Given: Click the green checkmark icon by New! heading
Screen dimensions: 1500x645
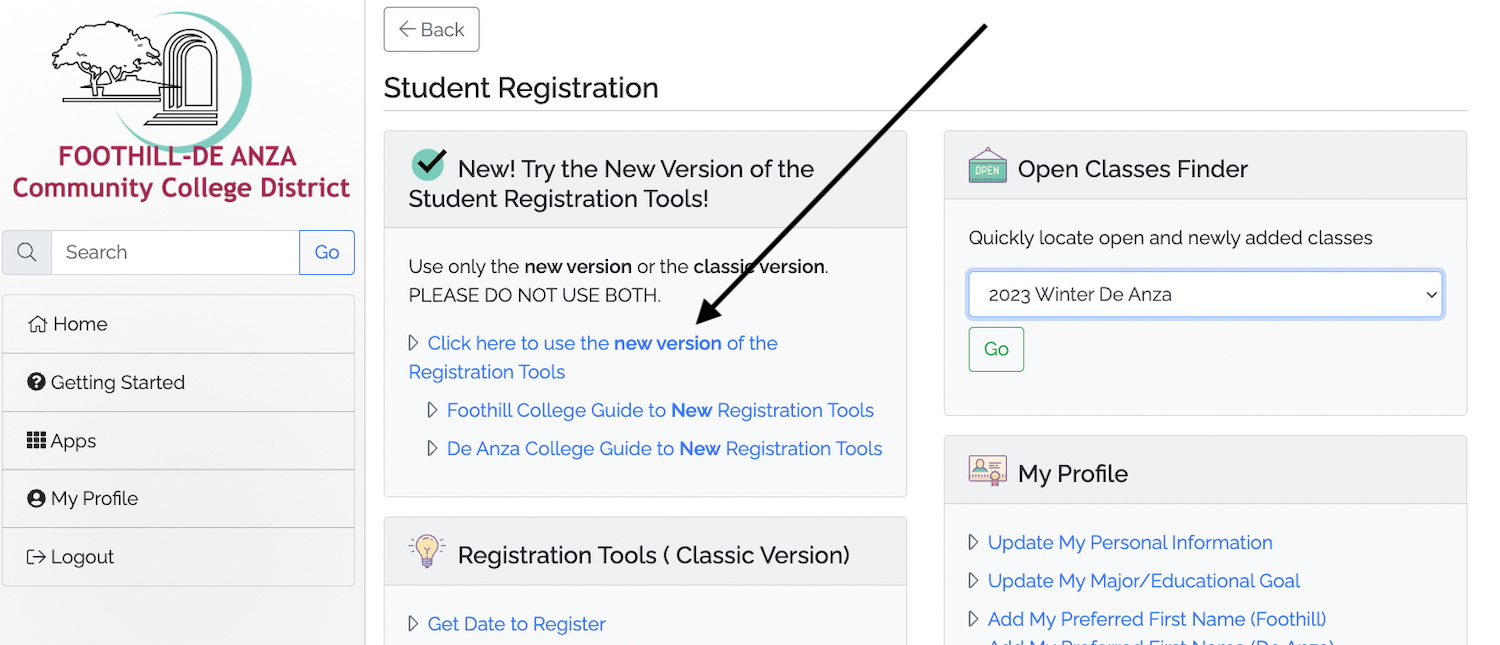Looking at the screenshot, I should point(428,165).
